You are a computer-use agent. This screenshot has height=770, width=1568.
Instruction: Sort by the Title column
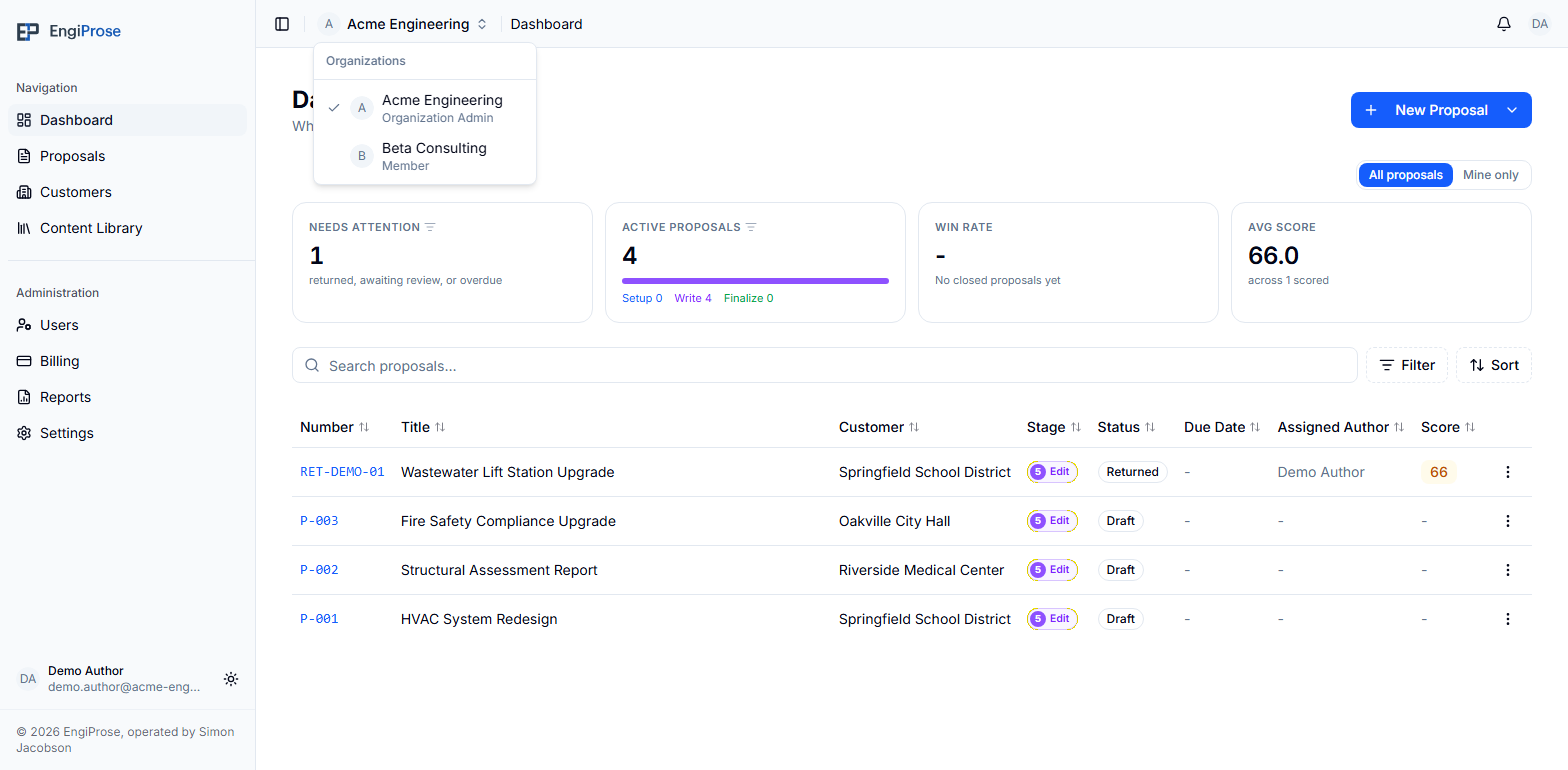[423, 427]
